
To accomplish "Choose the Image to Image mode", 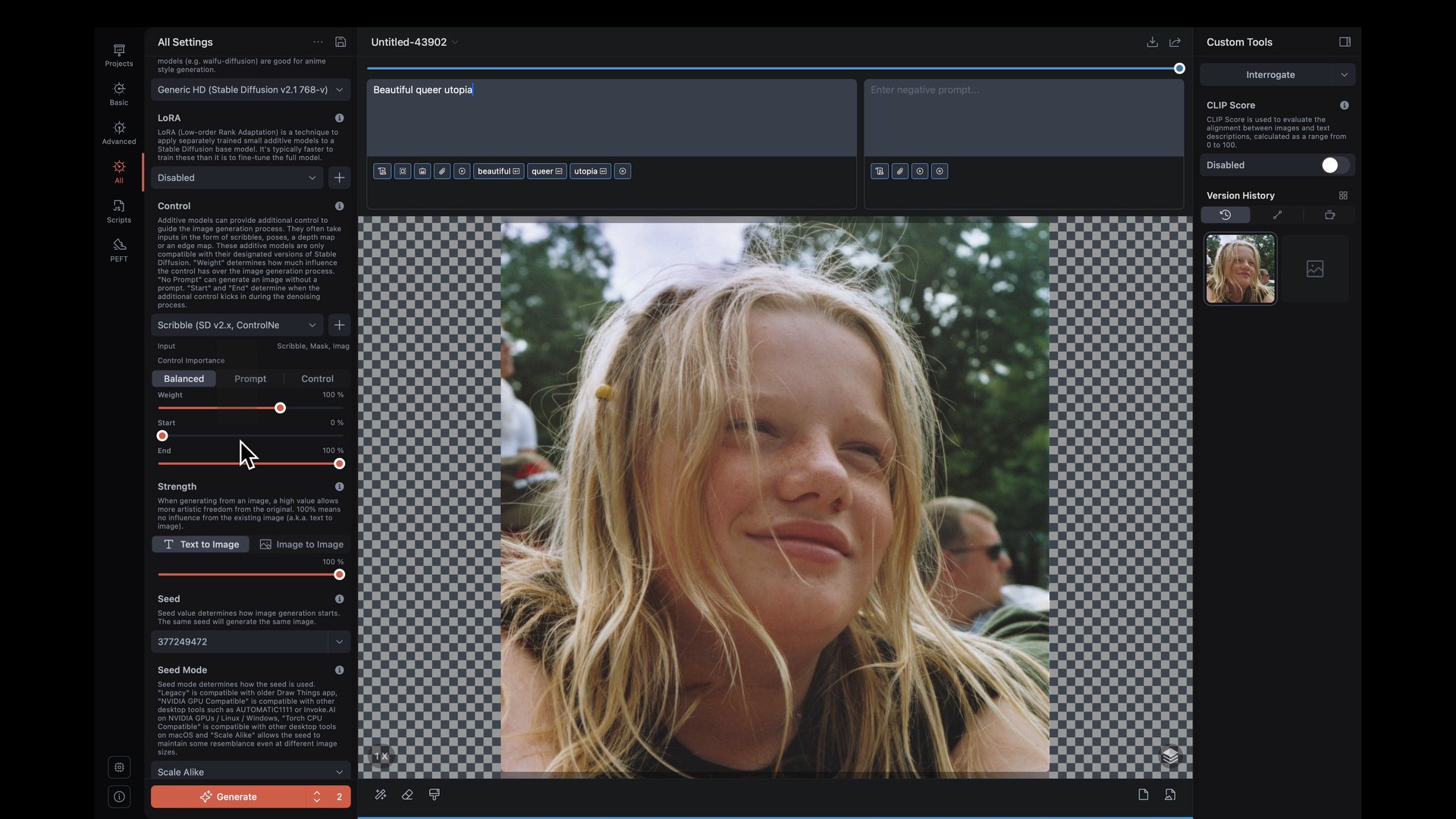I will pos(301,544).
